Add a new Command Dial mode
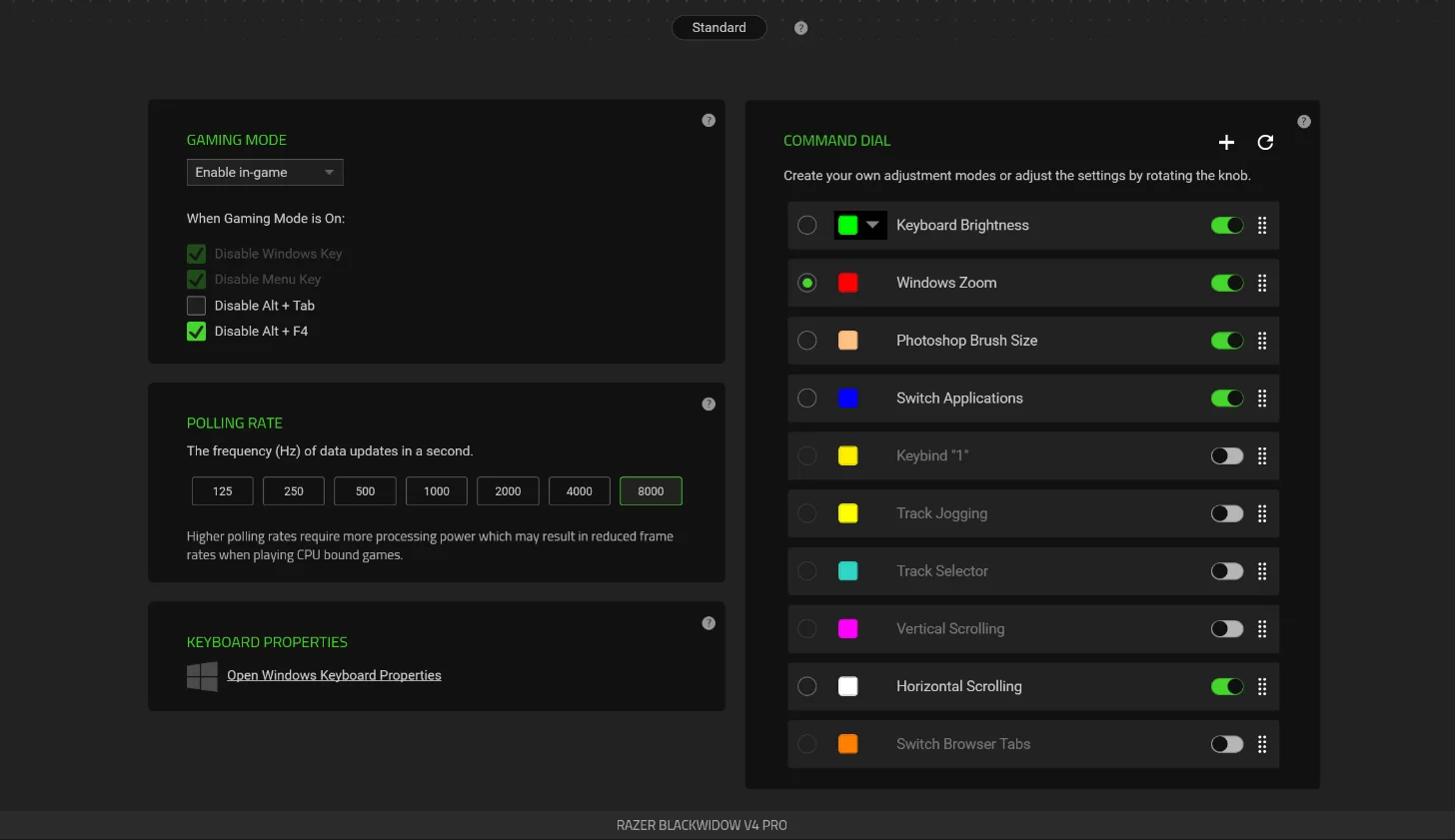The height and width of the screenshot is (840, 1455). click(1226, 142)
